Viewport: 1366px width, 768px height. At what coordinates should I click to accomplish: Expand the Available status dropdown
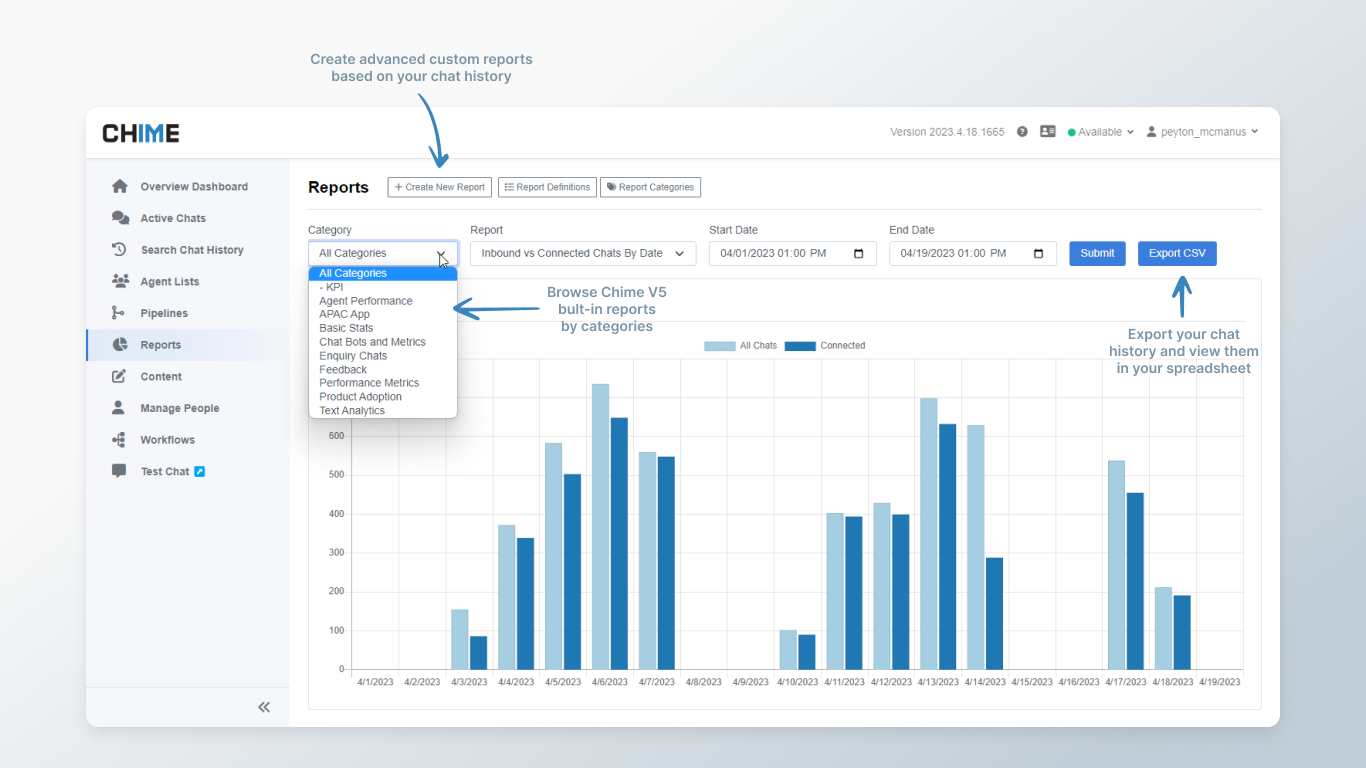pos(1101,132)
